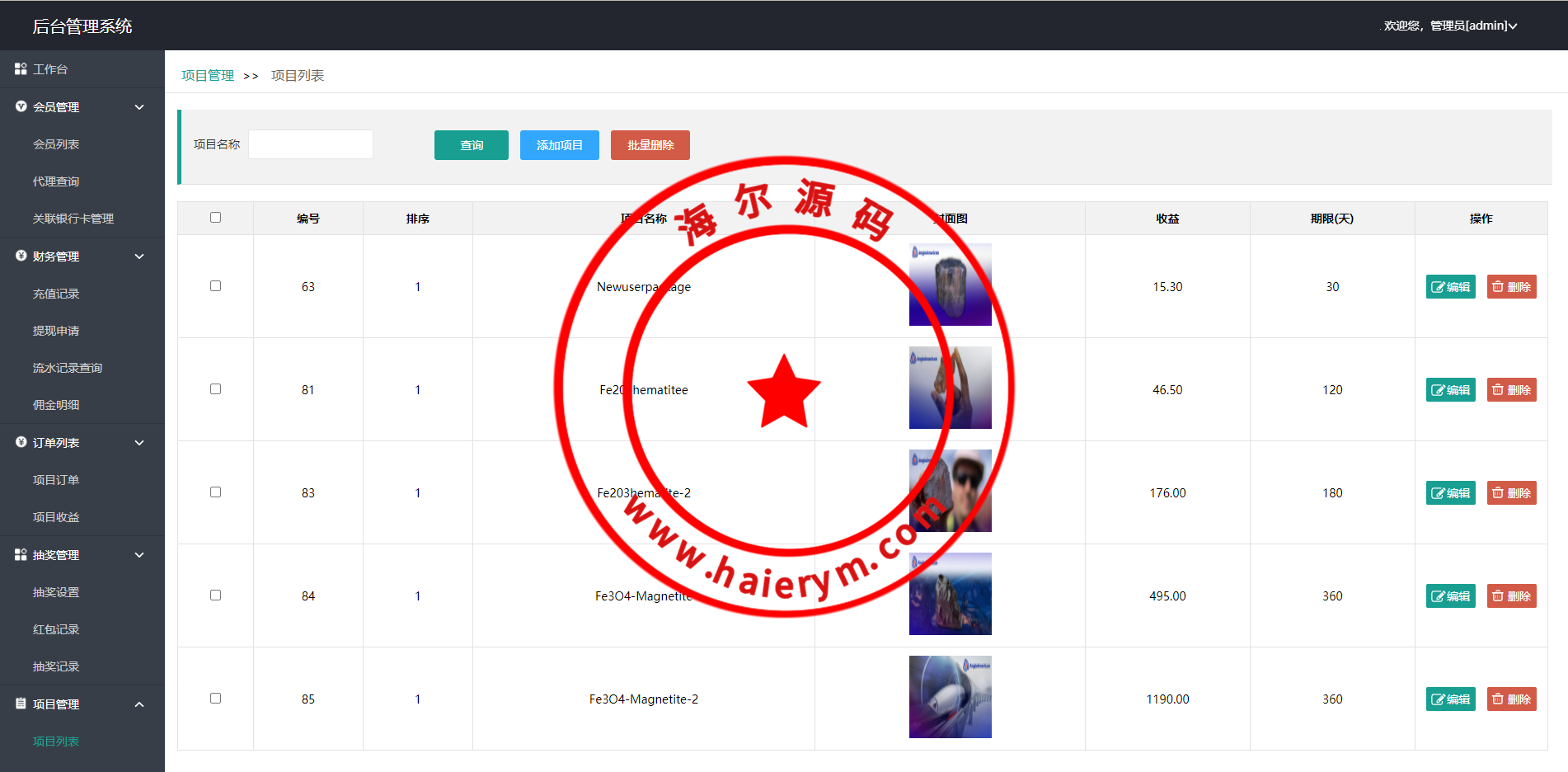This screenshot has width=1568, height=772.
Task: Open 会员列表 in the sidebar
Action: click(x=56, y=144)
